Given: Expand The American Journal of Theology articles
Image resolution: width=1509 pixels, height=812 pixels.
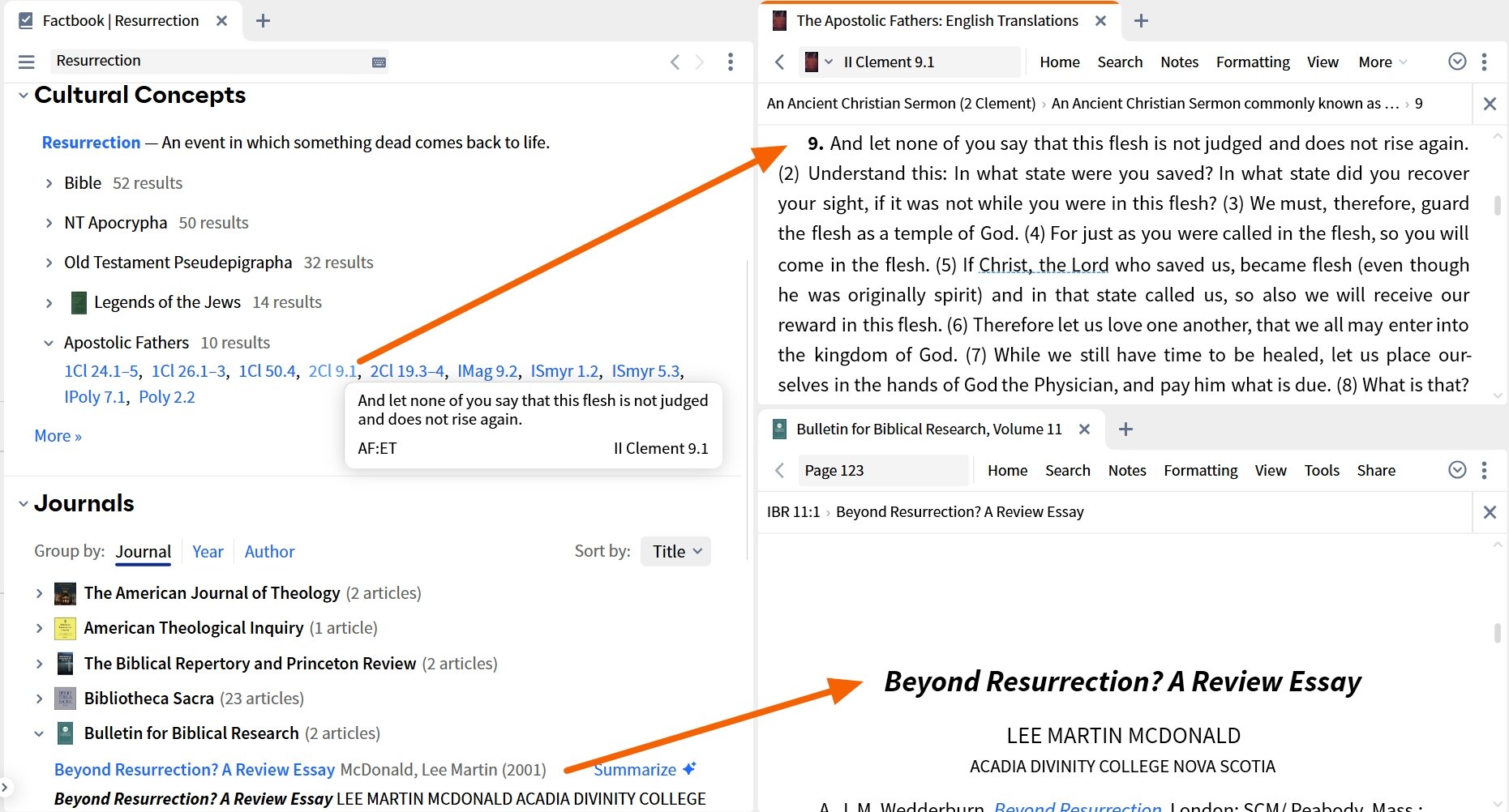Looking at the screenshot, I should (38, 594).
